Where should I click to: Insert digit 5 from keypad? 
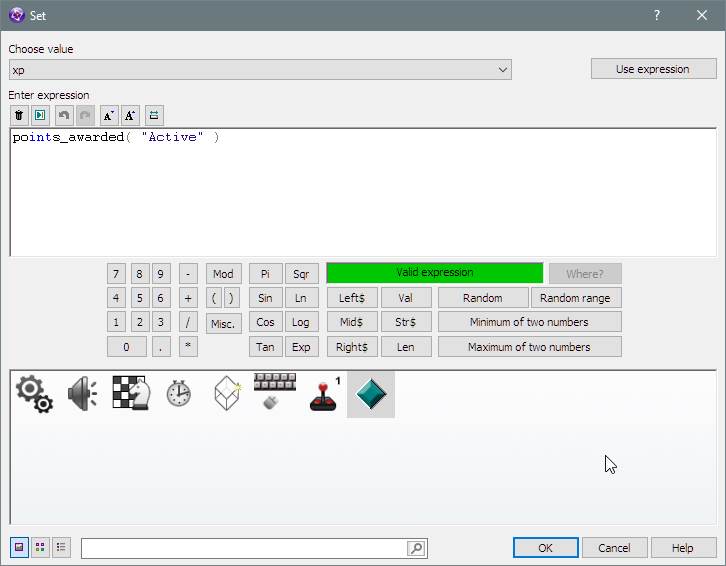click(139, 298)
